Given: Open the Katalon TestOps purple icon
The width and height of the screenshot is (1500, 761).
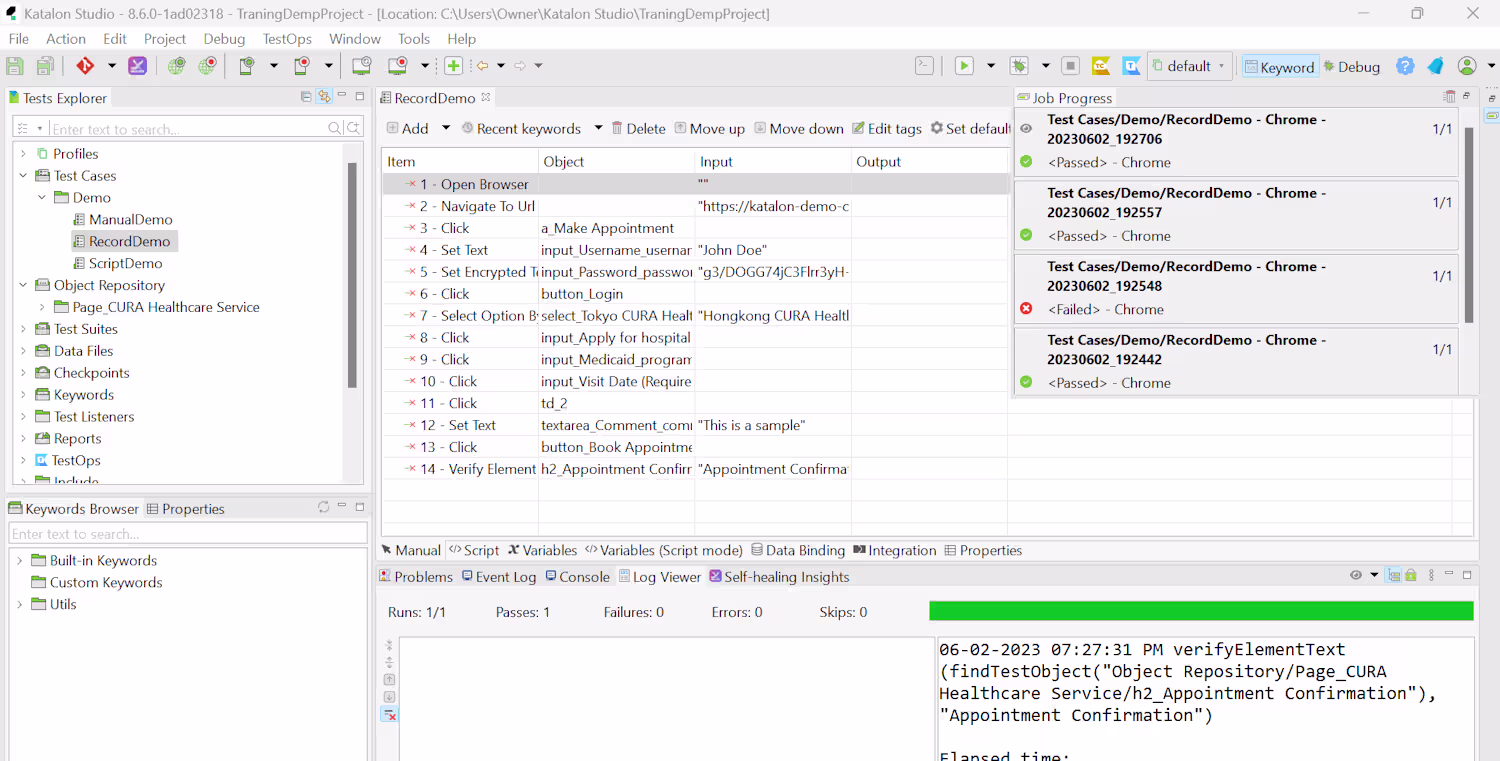Looking at the screenshot, I should click(138, 66).
